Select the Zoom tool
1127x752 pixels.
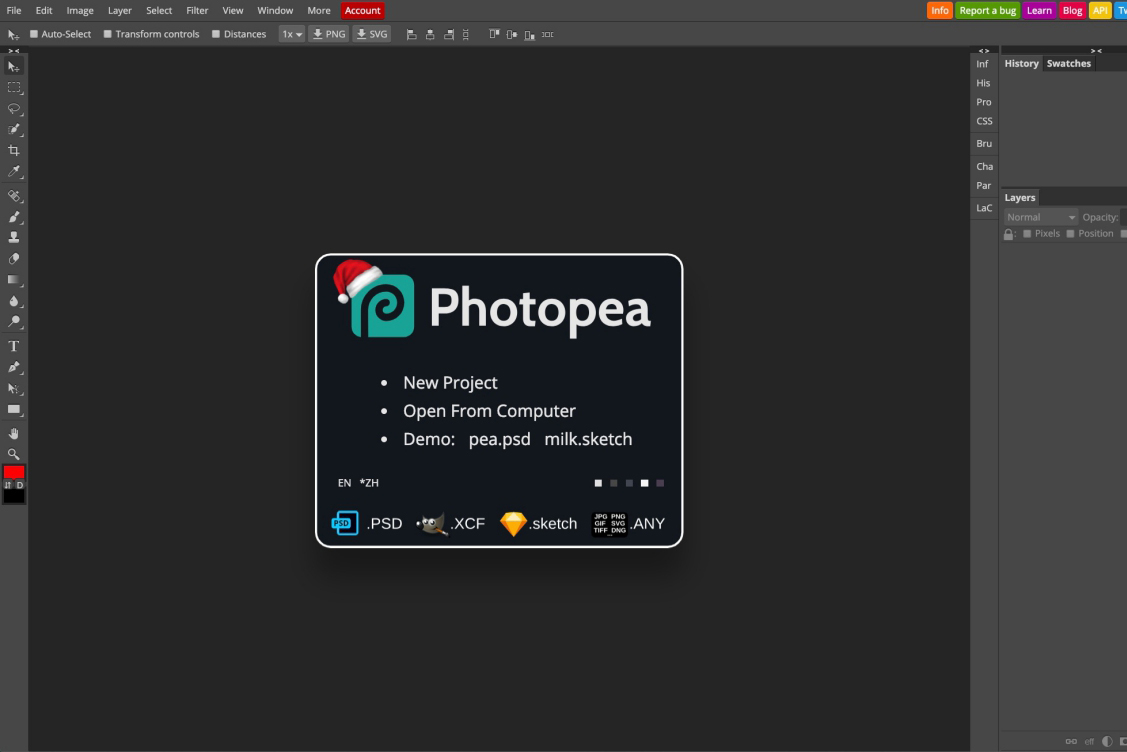tap(14, 454)
